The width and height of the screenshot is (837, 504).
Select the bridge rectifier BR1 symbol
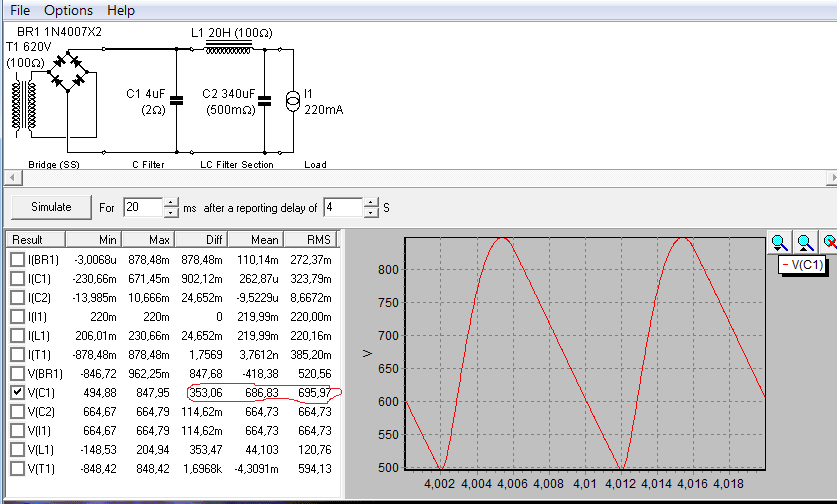[x=68, y=74]
